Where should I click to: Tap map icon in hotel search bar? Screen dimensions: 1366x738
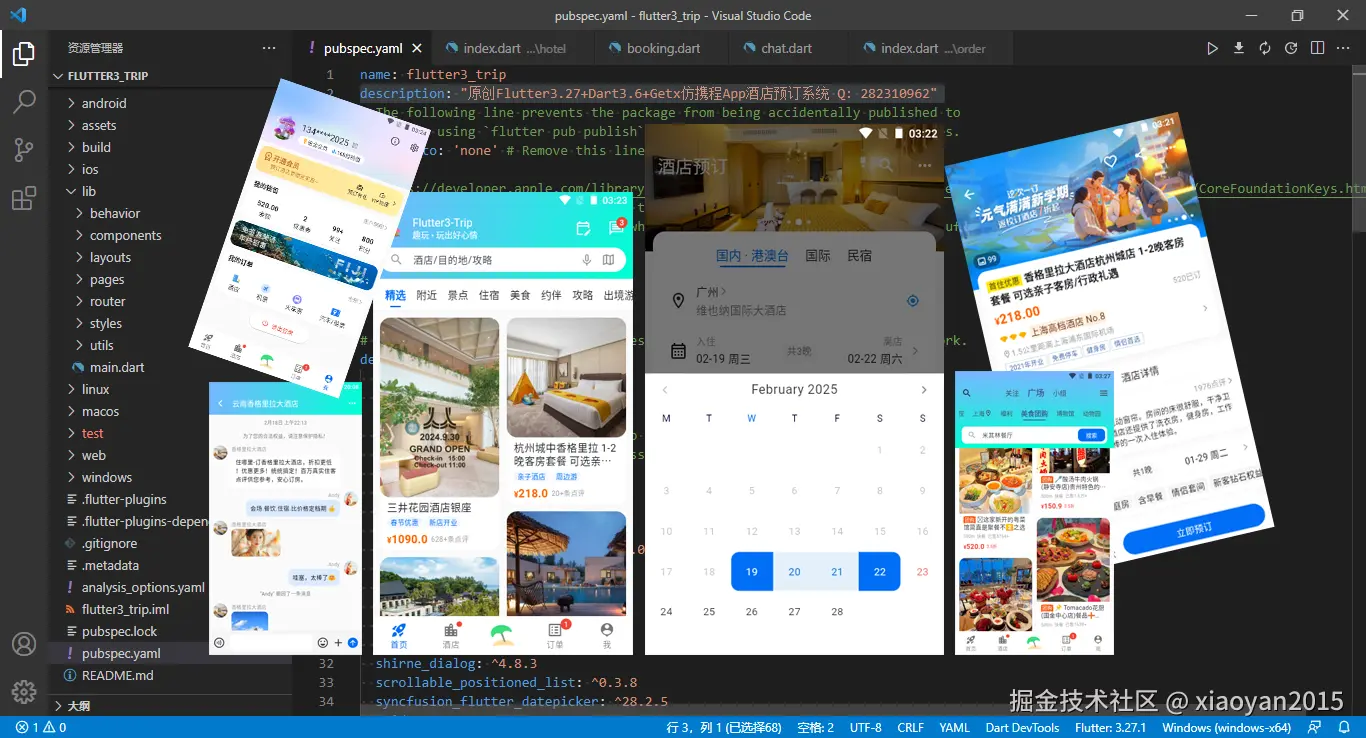(608, 260)
